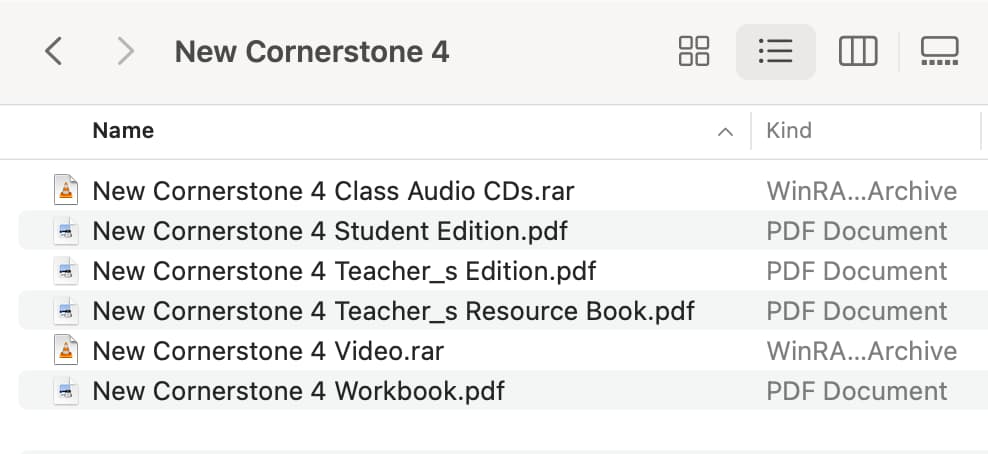
Task: Click the Student Edition.pdf file icon
Action: 66,231
